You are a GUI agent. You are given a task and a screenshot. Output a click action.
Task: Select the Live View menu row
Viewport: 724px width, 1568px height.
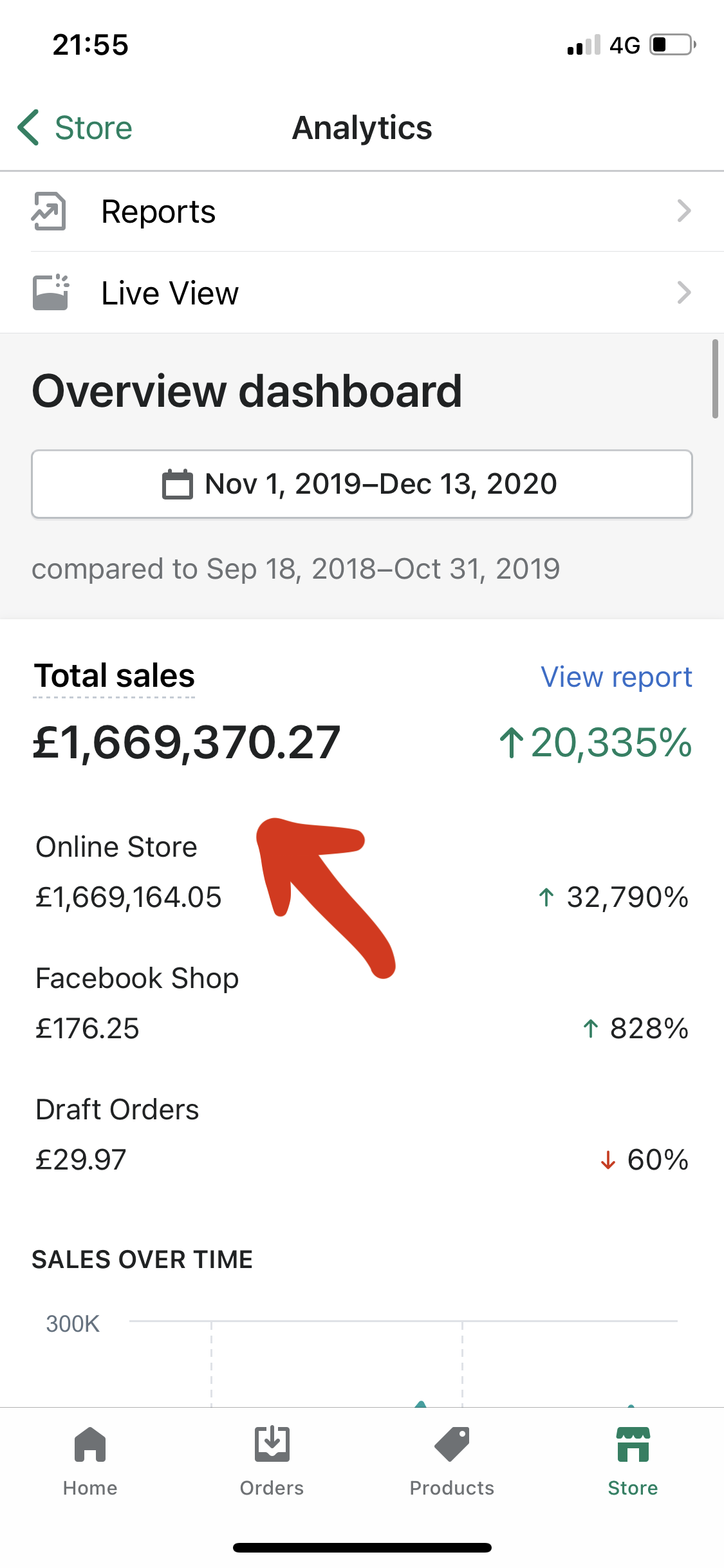pos(360,293)
